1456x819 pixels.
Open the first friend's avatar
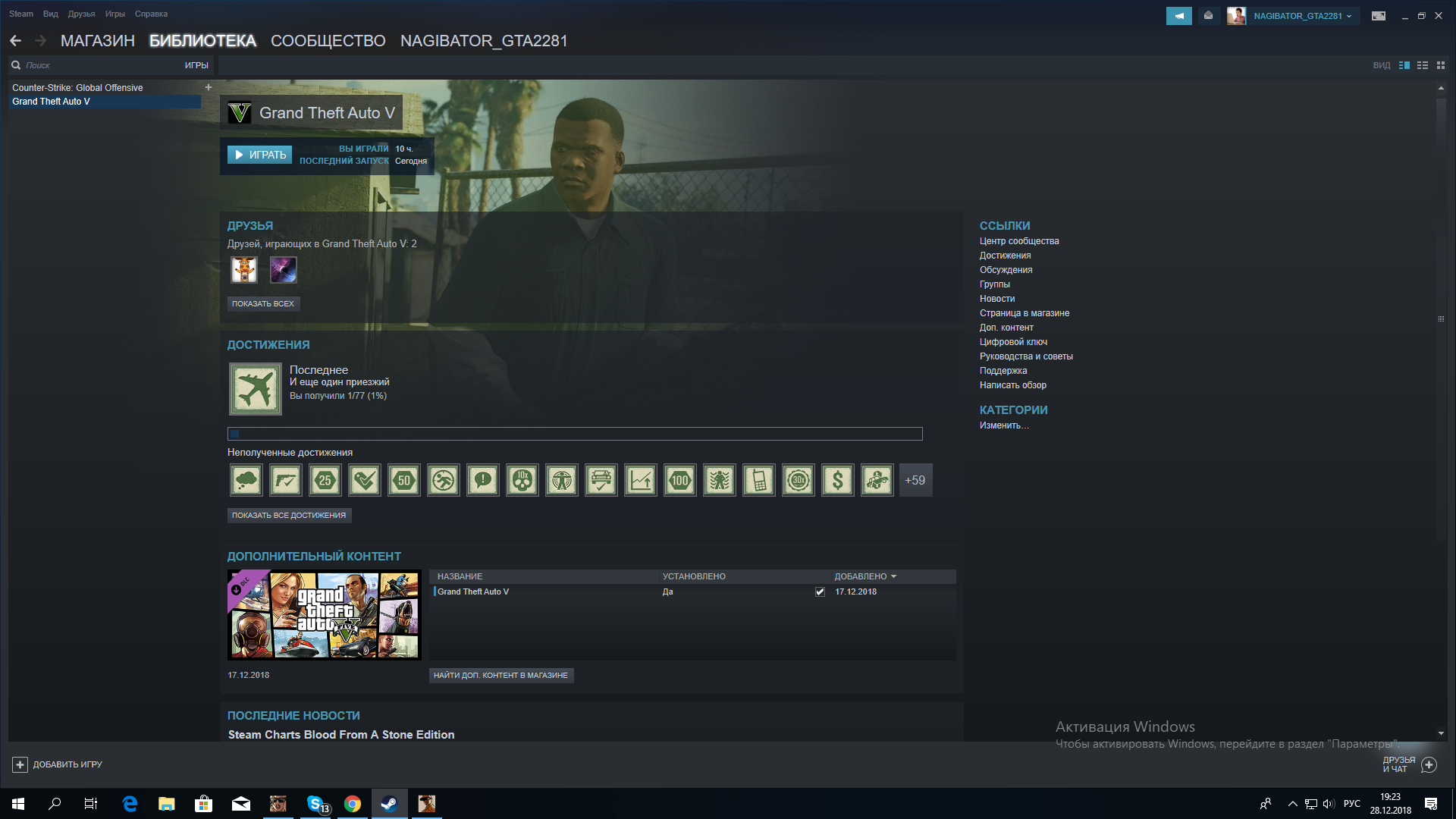click(x=244, y=270)
